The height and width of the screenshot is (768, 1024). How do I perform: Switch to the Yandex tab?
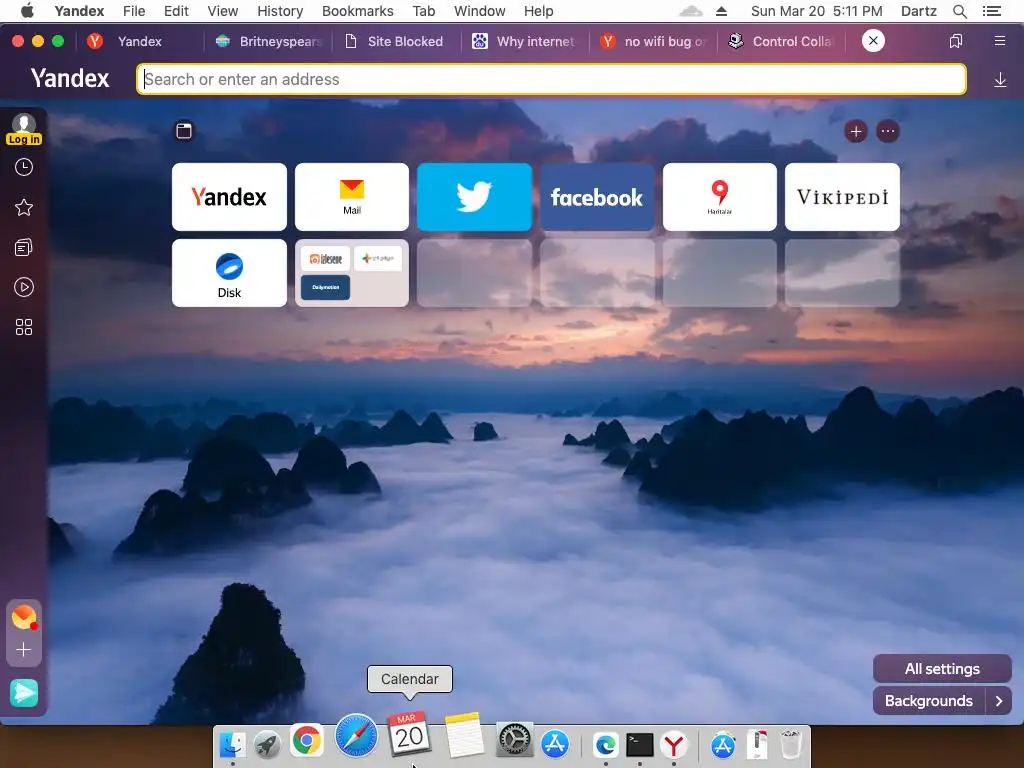137,41
